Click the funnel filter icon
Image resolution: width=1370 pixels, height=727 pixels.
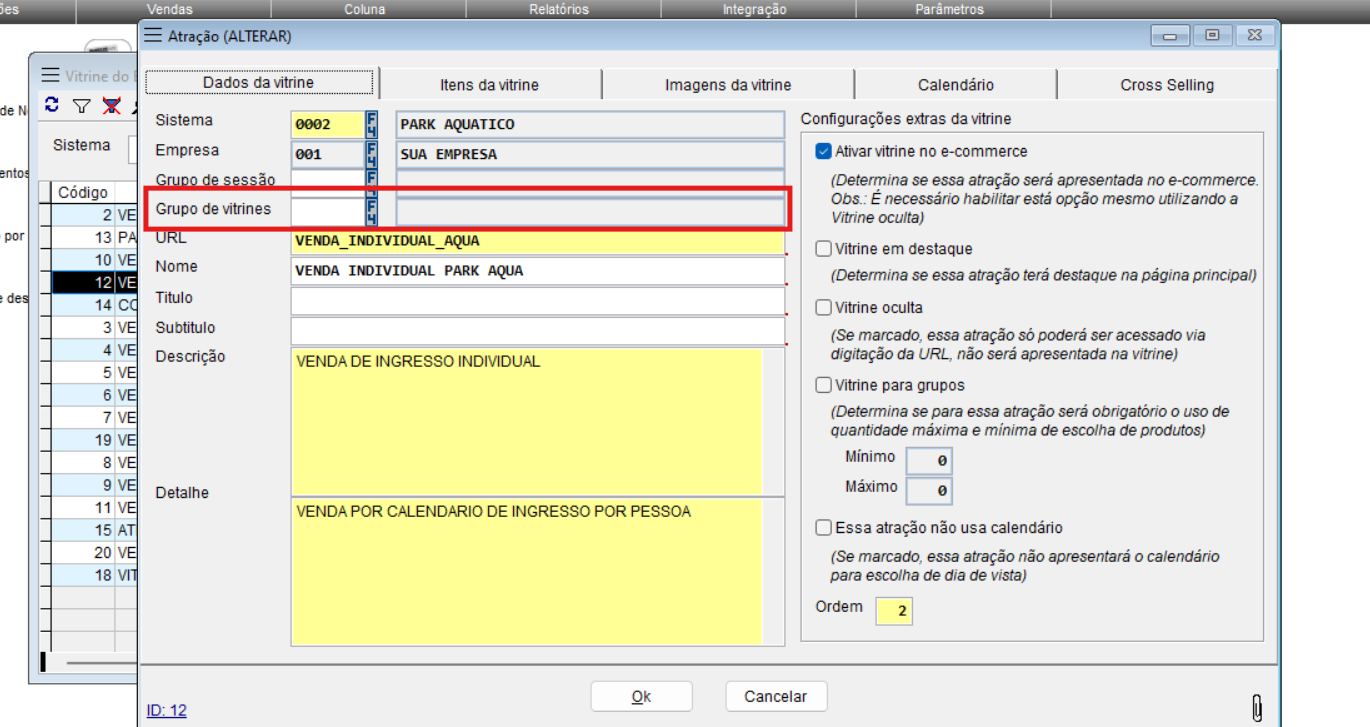tap(82, 105)
